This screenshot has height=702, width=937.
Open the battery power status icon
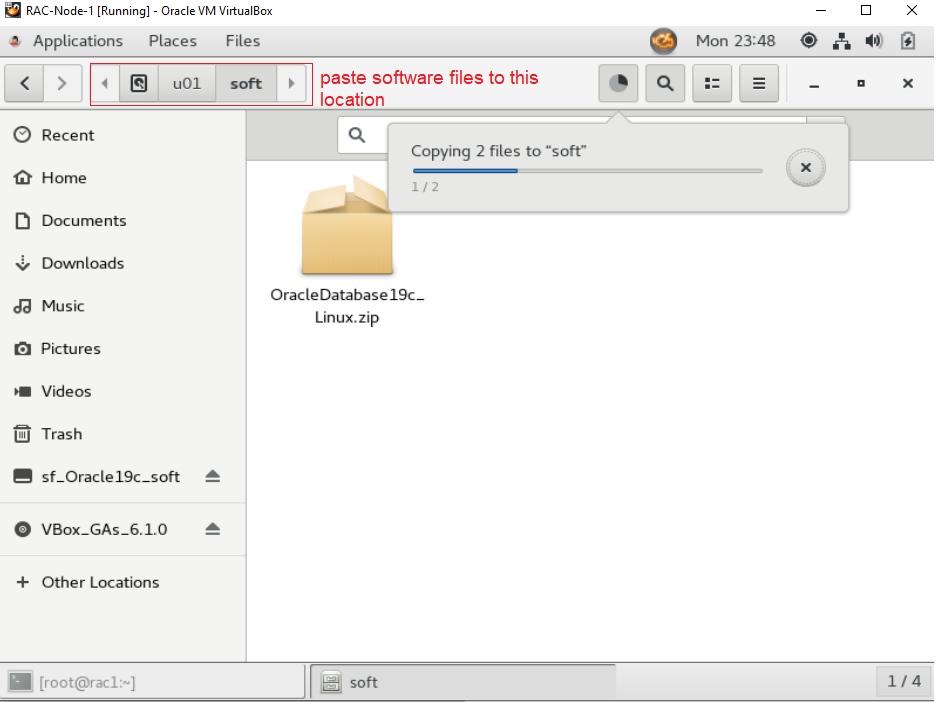[907, 41]
